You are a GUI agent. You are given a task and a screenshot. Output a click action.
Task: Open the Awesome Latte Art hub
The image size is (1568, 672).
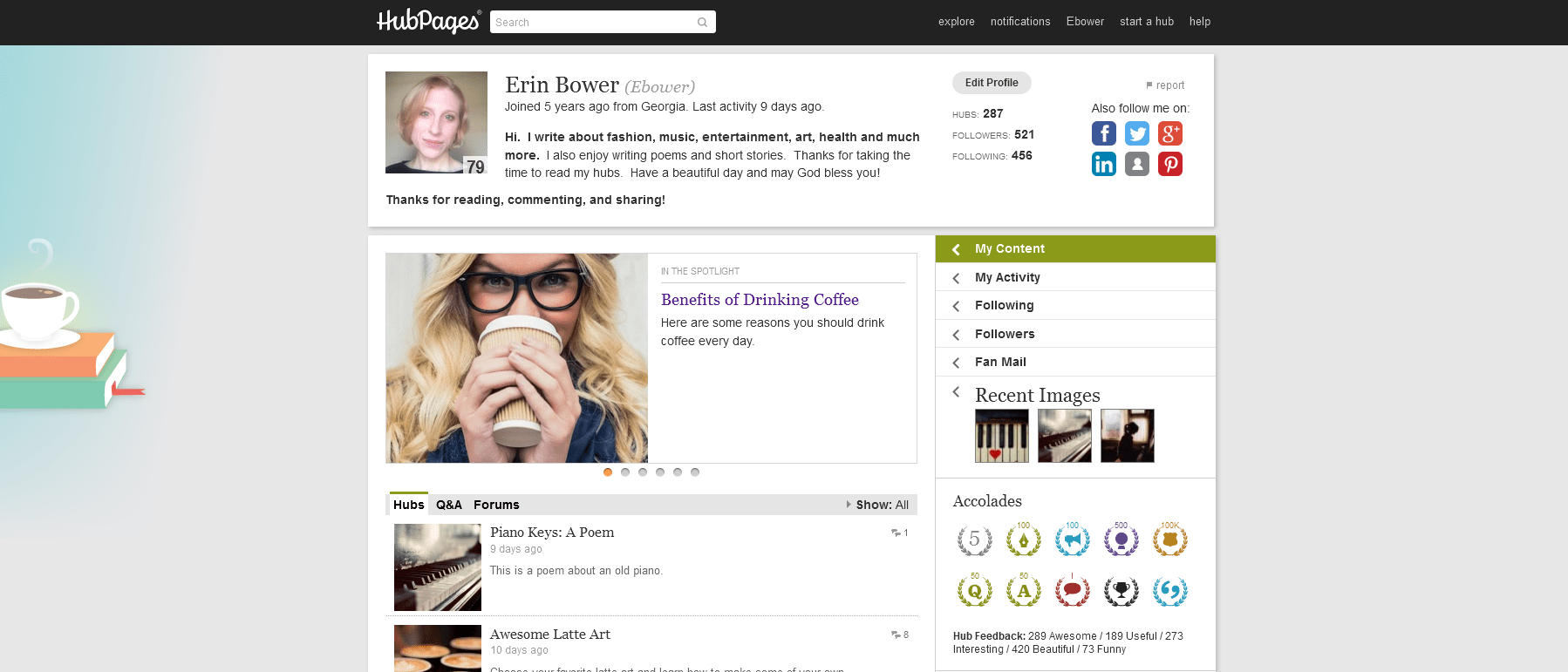point(550,635)
